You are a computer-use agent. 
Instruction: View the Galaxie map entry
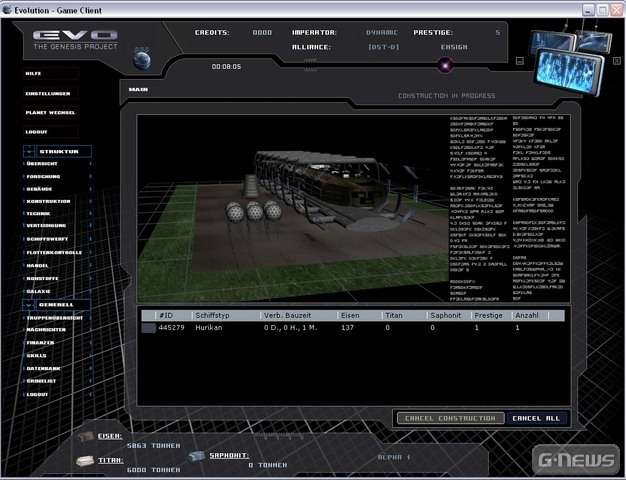38,291
